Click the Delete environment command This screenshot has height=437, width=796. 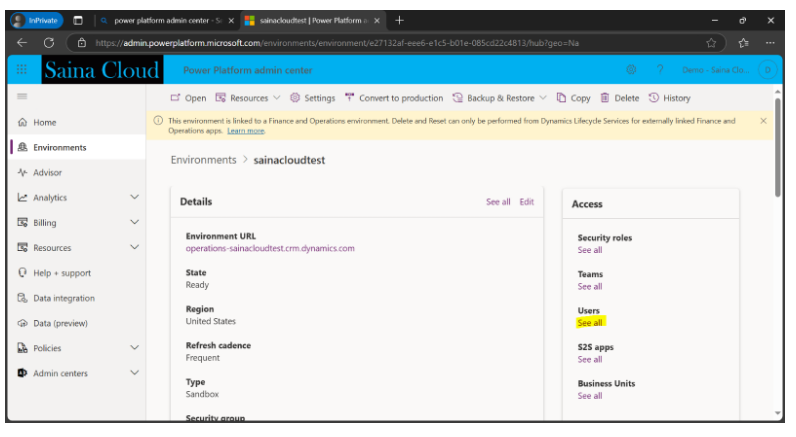pos(620,98)
